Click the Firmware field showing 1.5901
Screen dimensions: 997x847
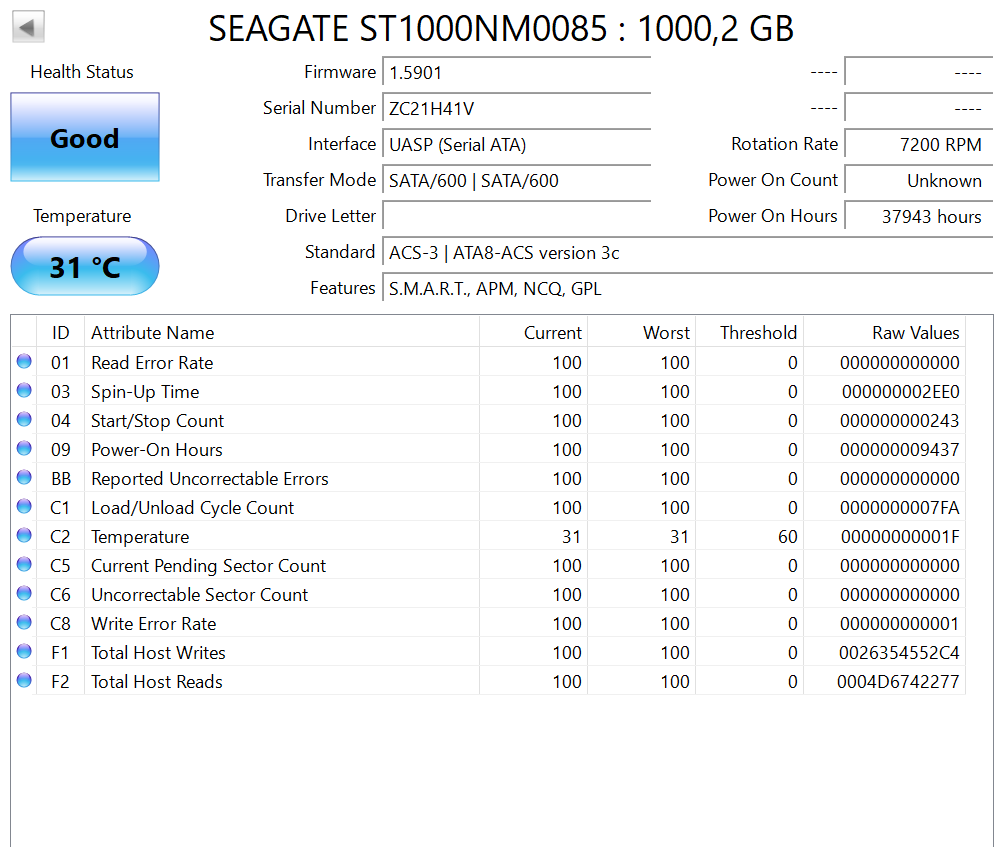(x=516, y=72)
